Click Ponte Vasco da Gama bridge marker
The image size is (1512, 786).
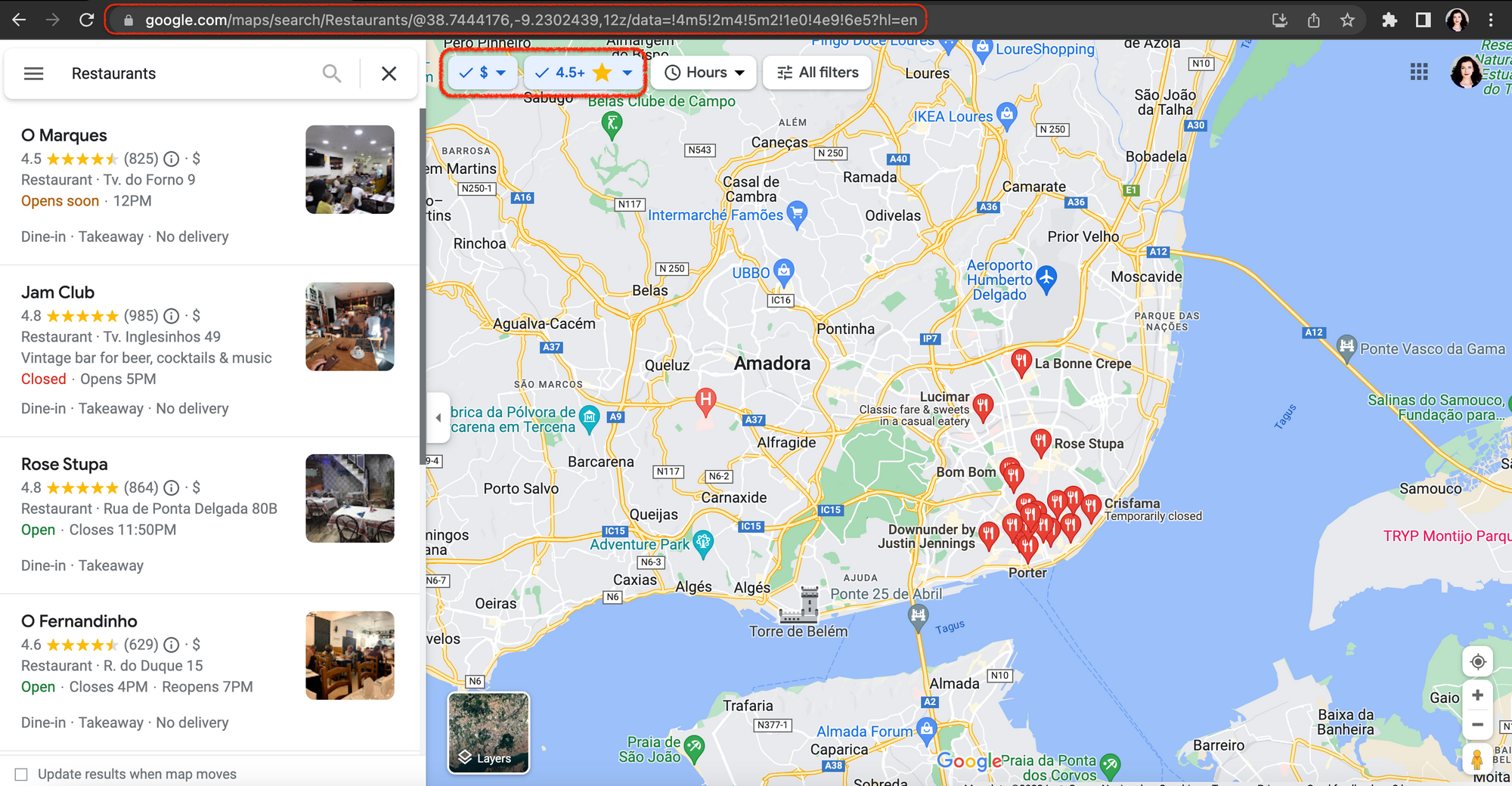coord(1346,348)
